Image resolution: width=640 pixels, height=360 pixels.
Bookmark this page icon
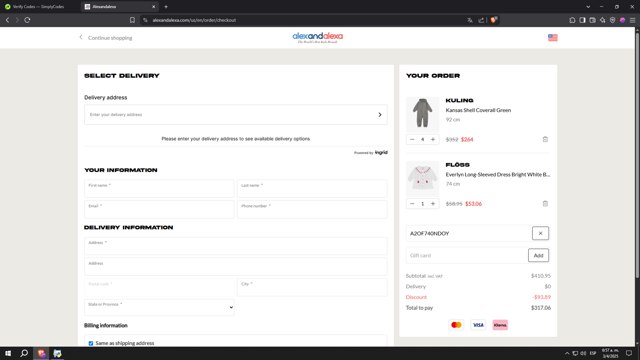(132, 20)
